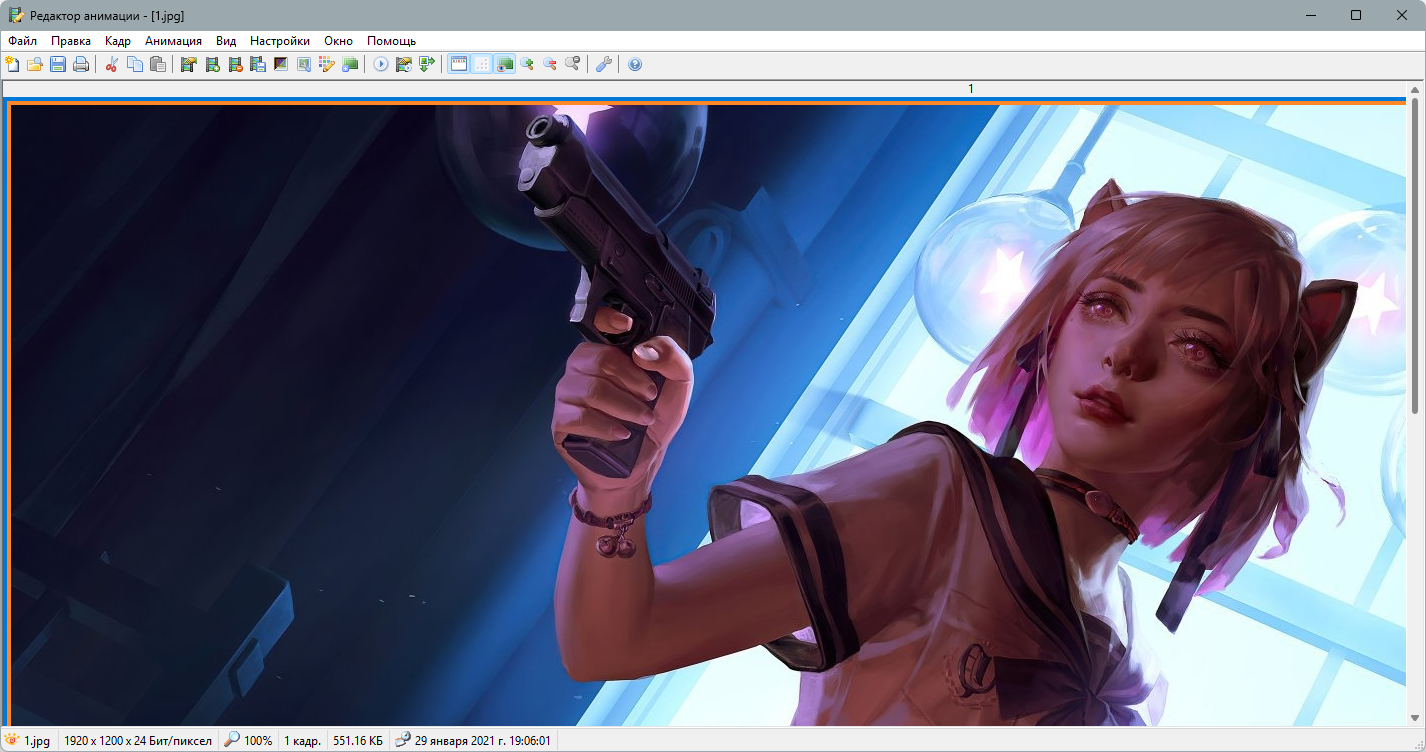The image size is (1426, 752).
Task: Toggle the eye preview button
Action: click(505, 64)
